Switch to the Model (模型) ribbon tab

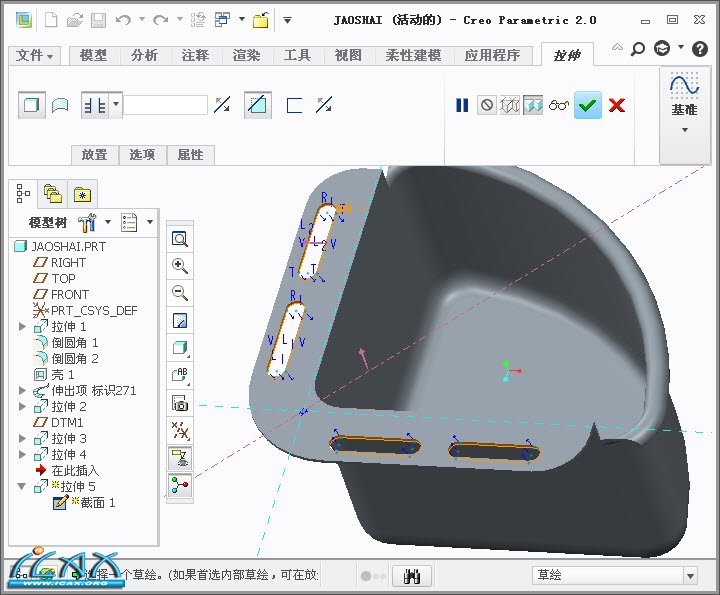tap(93, 56)
